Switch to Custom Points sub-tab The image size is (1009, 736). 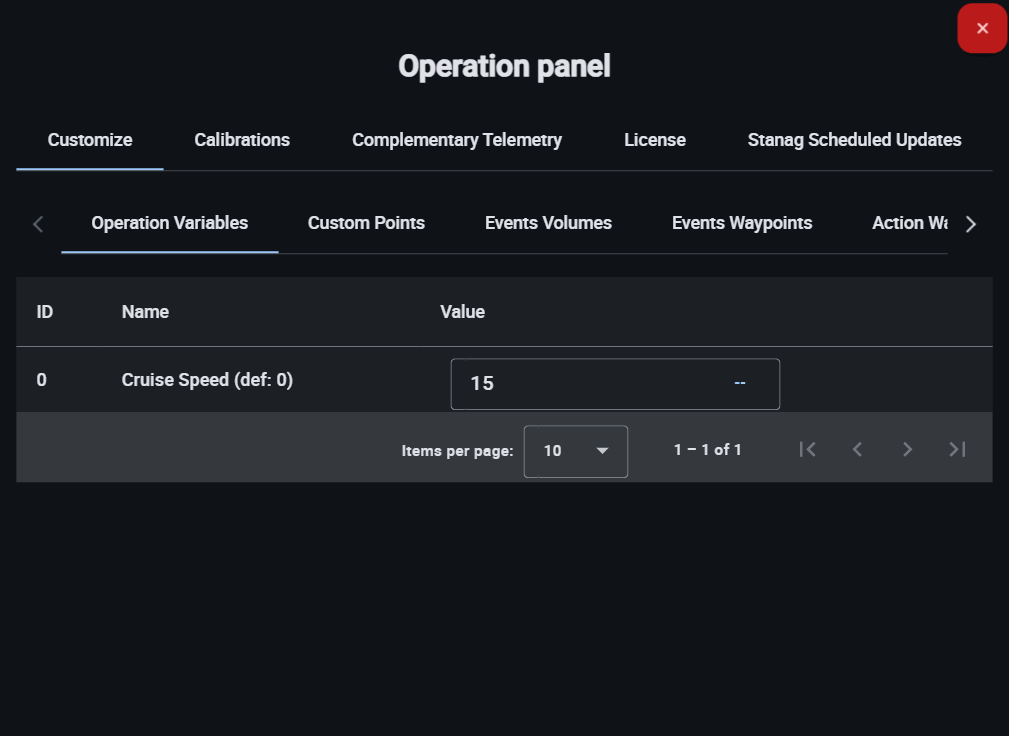pos(366,223)
